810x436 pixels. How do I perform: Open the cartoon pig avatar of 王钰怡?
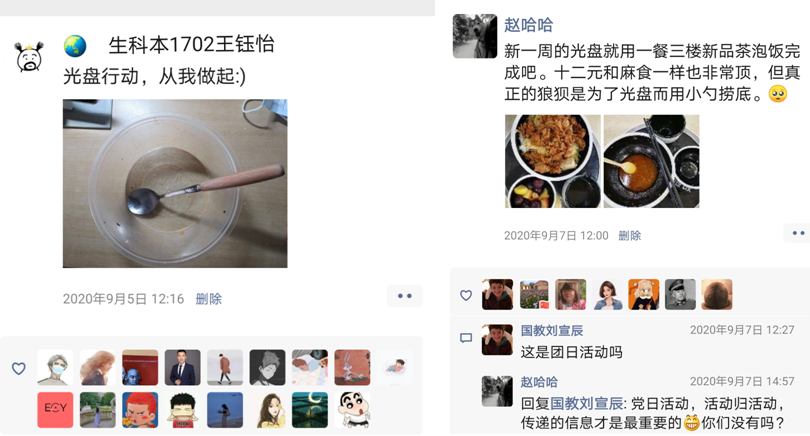[x=29, y=57]
